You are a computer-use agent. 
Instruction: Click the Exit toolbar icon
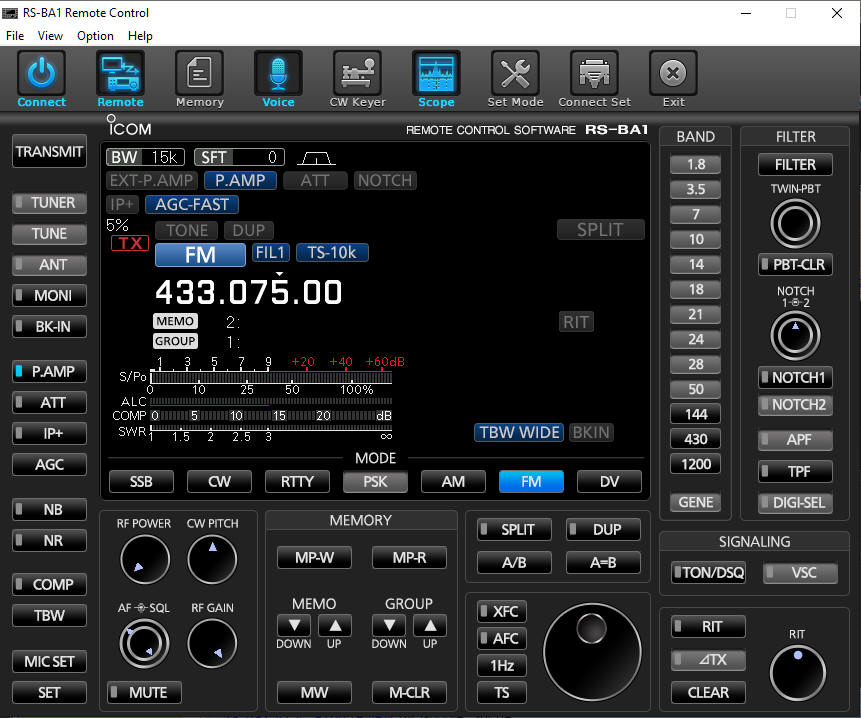(x=673, y=74)
